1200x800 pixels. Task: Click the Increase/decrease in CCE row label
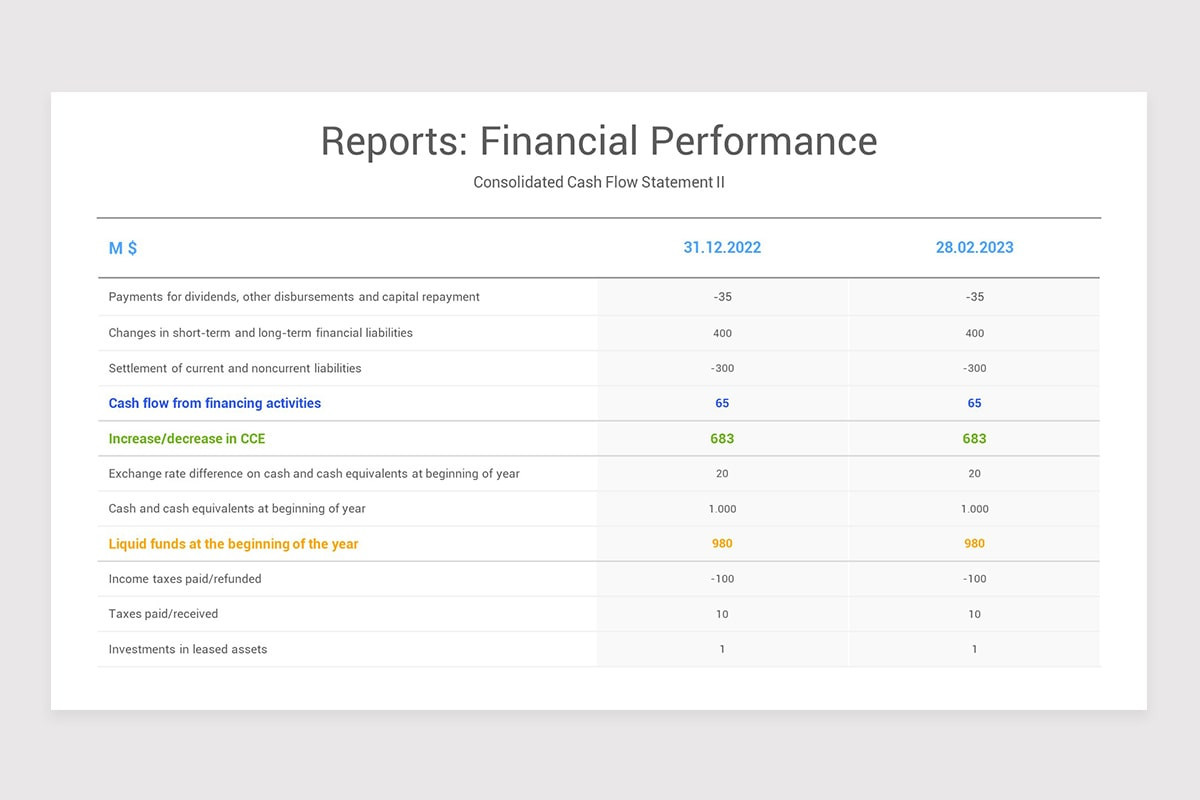pyautogui.click(x=188, y=438)
